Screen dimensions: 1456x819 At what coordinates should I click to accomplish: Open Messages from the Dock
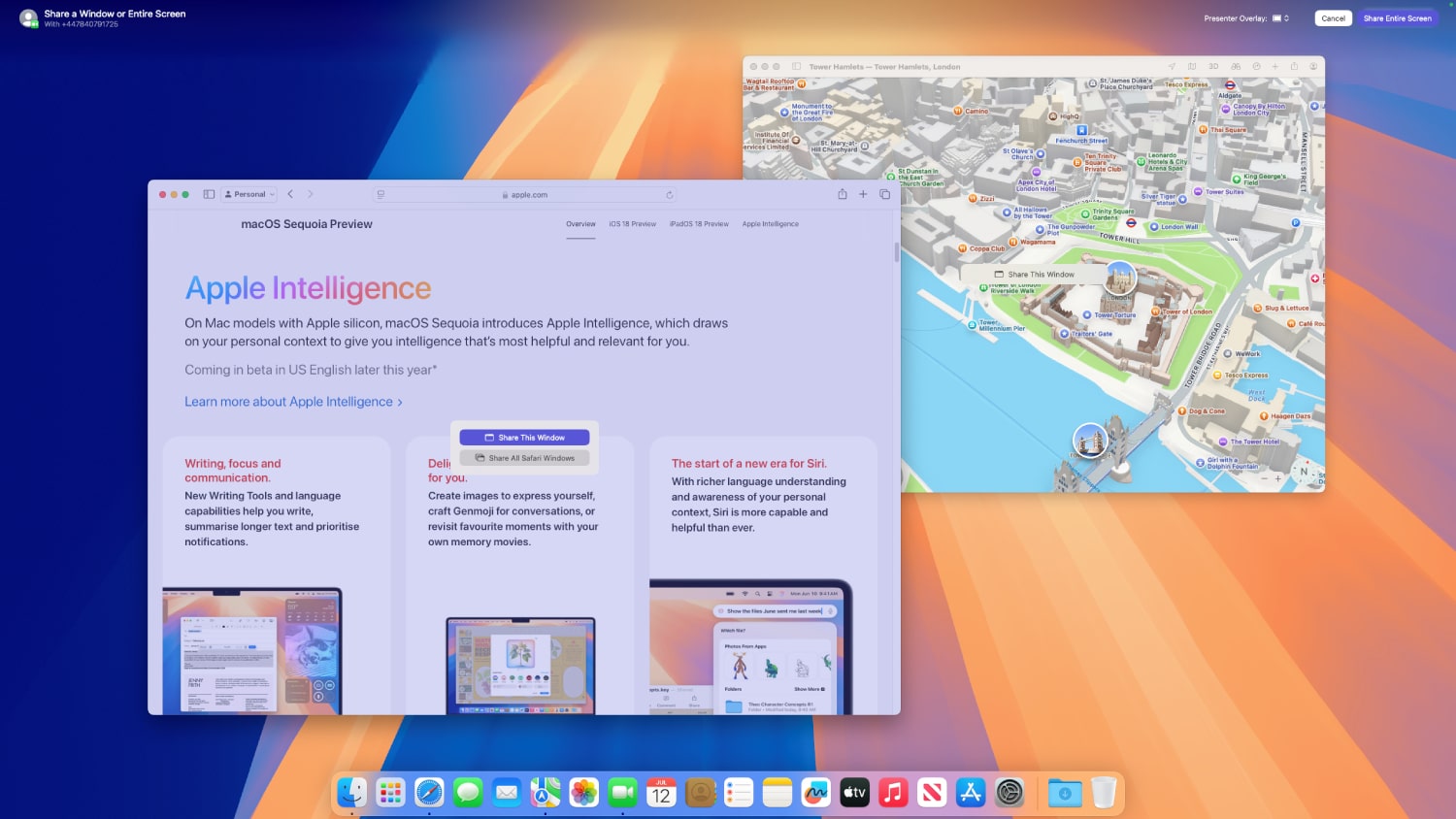click(468, 793)
